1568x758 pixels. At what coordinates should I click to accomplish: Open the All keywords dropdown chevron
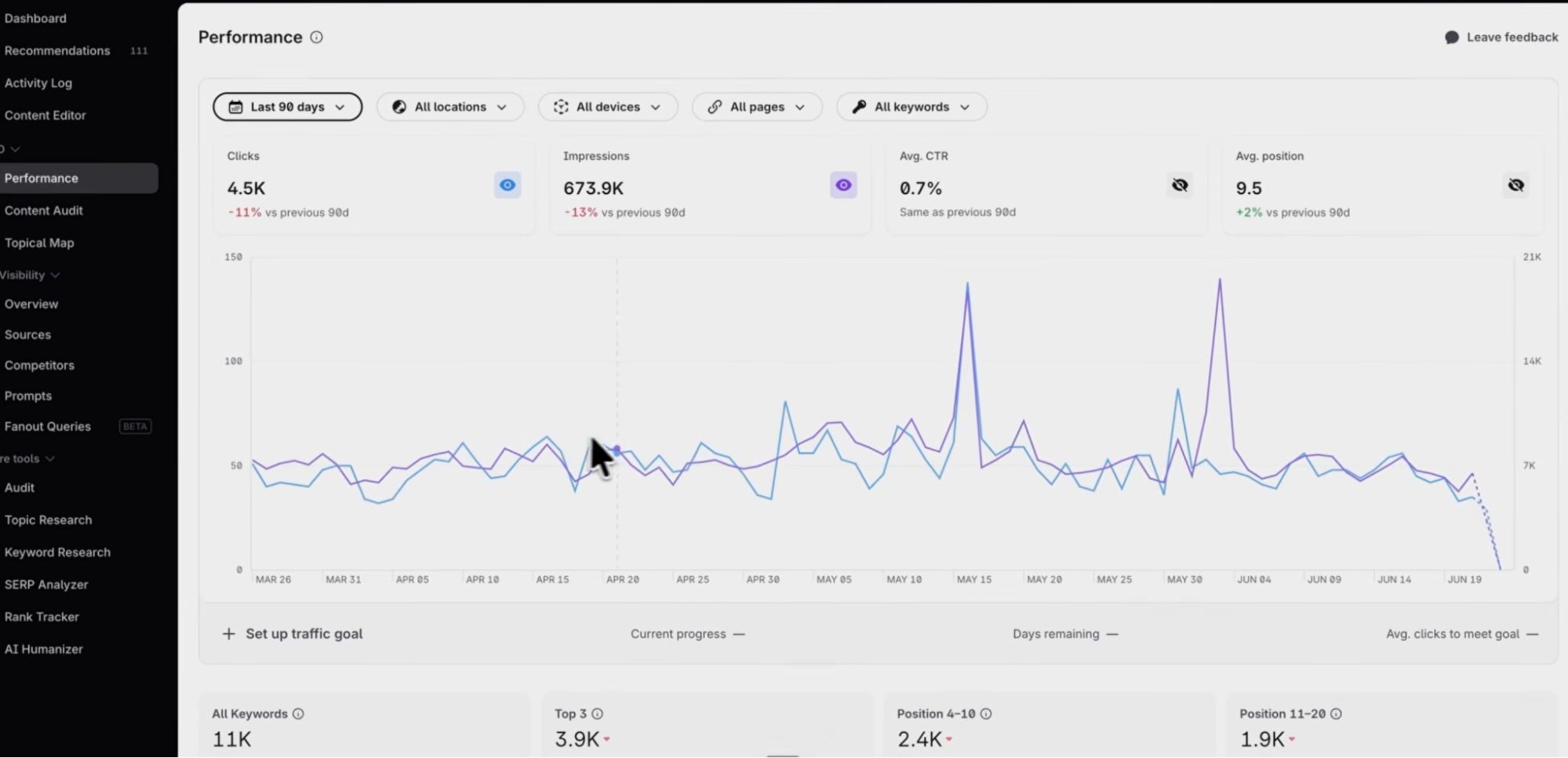(x=965, y=107)
